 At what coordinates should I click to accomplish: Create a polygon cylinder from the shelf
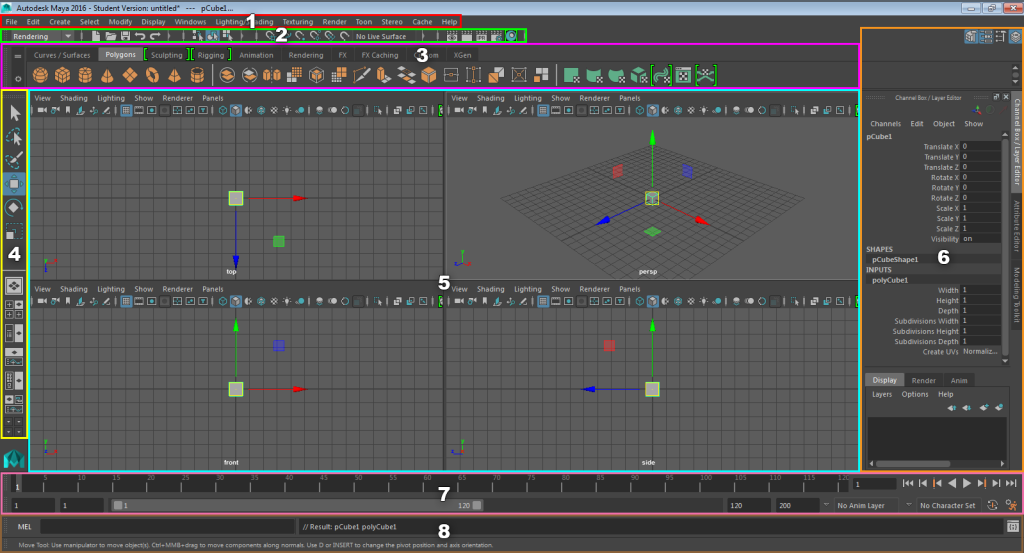tap(85, 75)
